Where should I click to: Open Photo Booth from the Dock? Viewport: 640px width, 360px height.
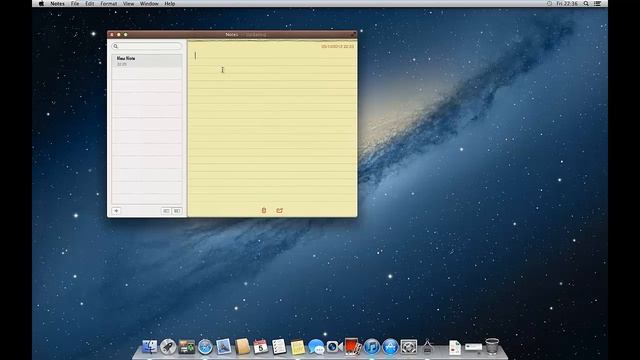click(x=353, y=346)
